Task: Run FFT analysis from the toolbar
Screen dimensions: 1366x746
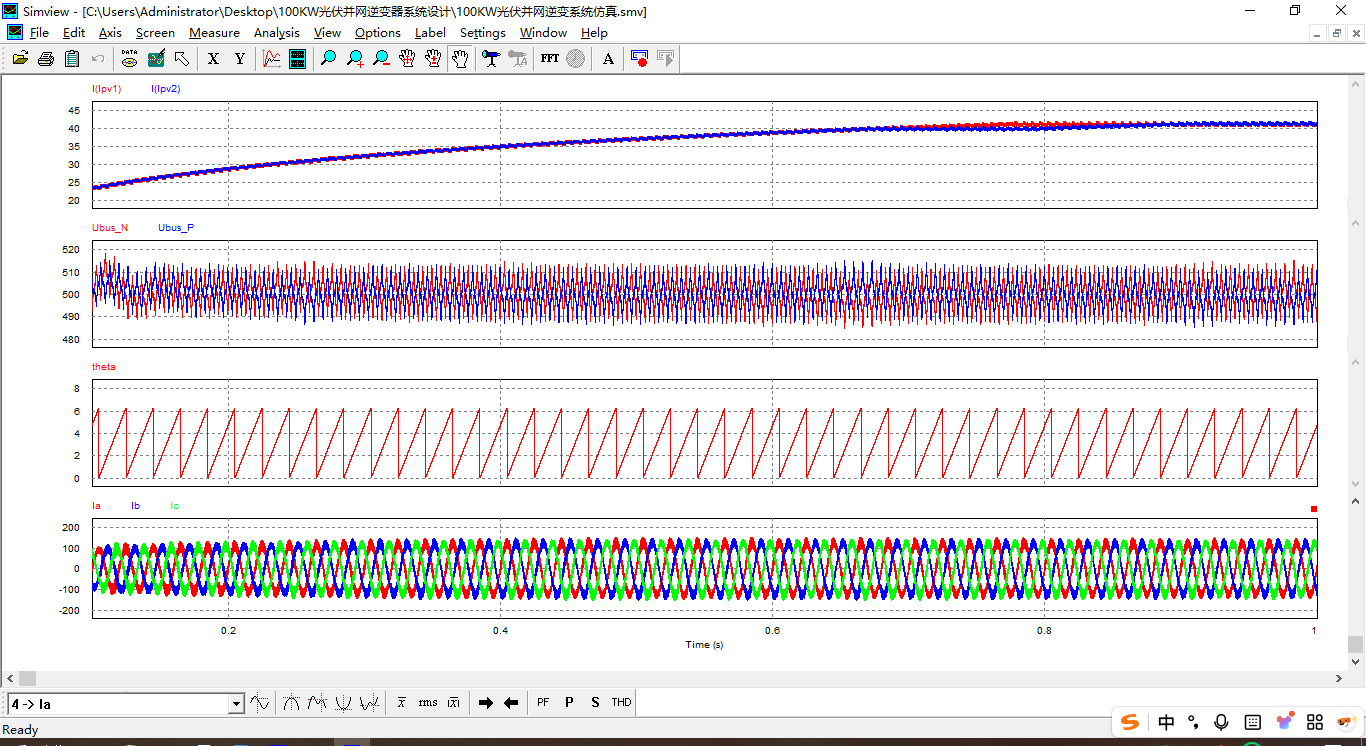Action: (550, 59)
